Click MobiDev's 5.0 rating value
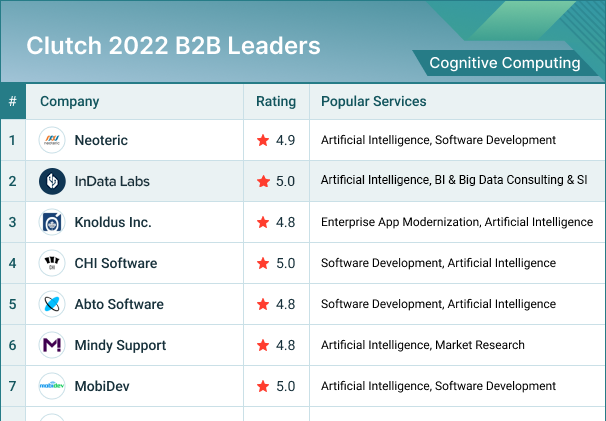Screen dimensions: 606x421 point(286,386)
